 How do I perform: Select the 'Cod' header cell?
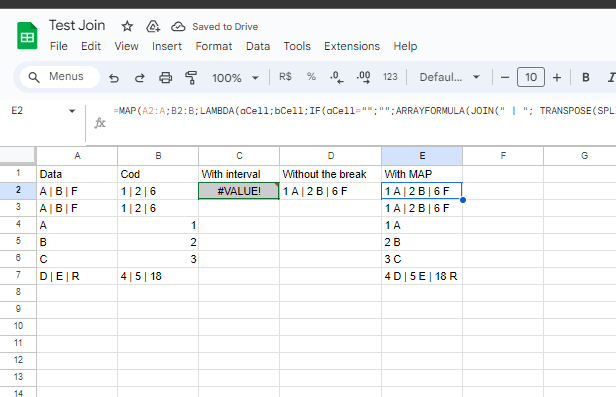158,174
